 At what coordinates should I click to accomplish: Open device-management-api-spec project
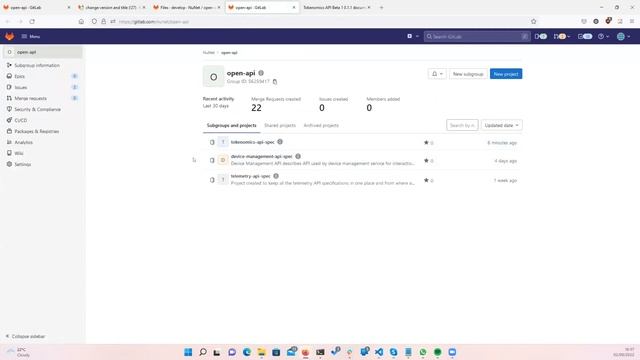click(262, 156)
